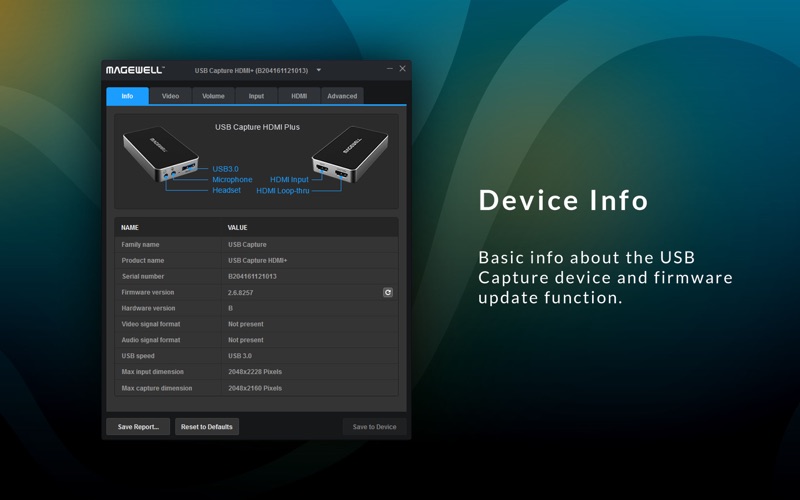Open the Volume tab

pos(213,96)
